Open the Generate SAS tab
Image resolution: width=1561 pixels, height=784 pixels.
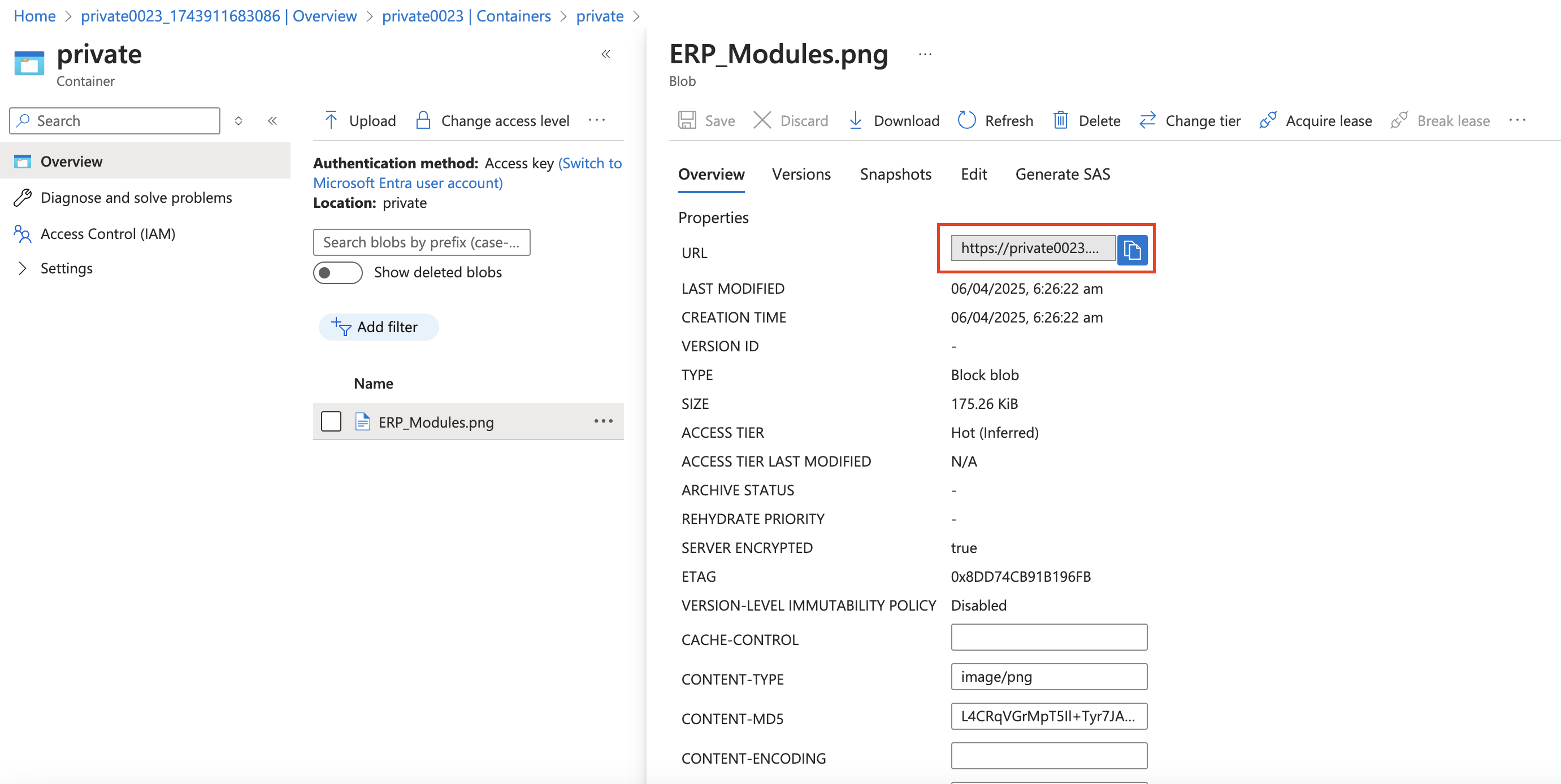1063,175
